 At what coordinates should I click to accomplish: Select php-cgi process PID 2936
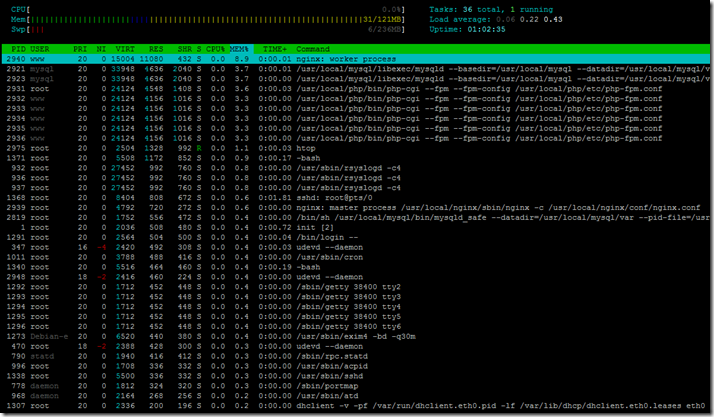tap(356, 138)
